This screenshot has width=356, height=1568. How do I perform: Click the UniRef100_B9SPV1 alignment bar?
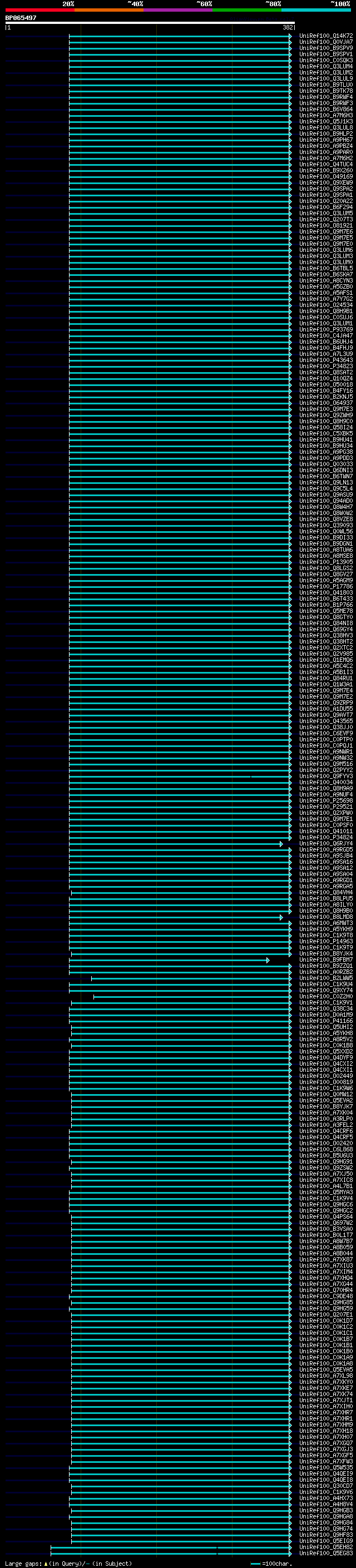(180, 54)
